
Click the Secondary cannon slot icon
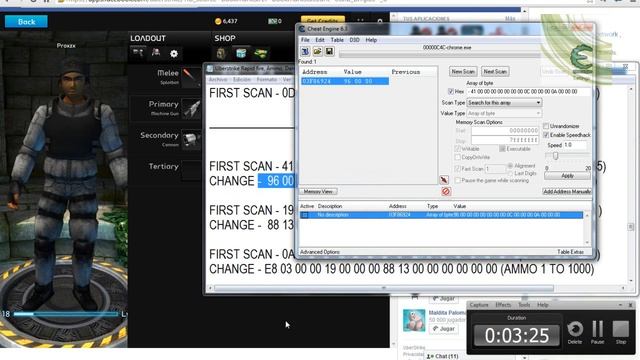(x=191, y=140)
